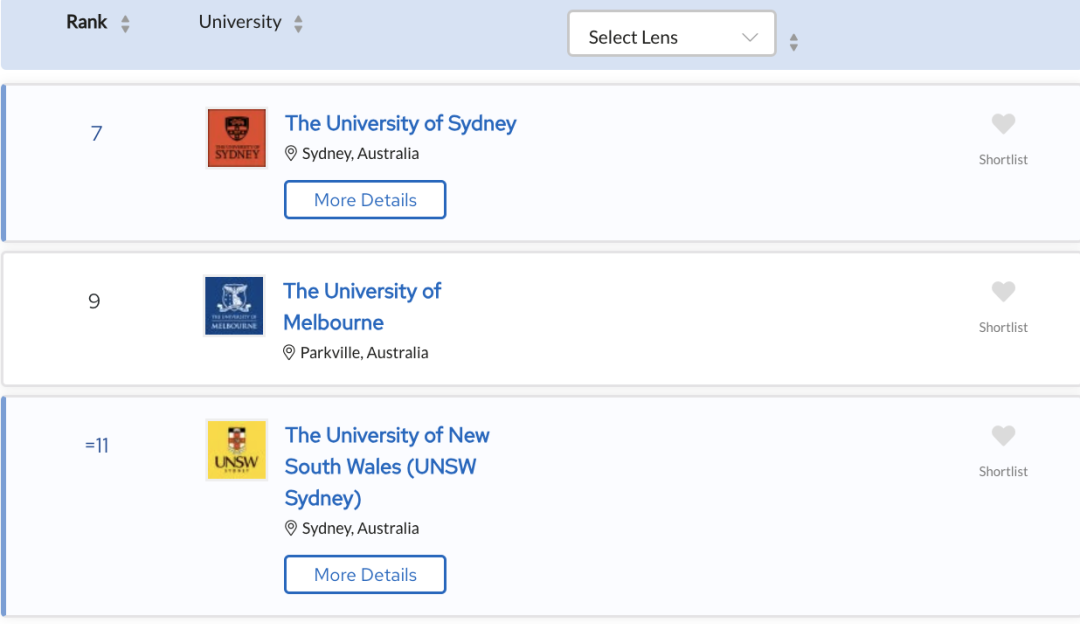Click location pin icon for University of Sydney
This screenshot has width=1080, height=624.
(x=291, y=153)
